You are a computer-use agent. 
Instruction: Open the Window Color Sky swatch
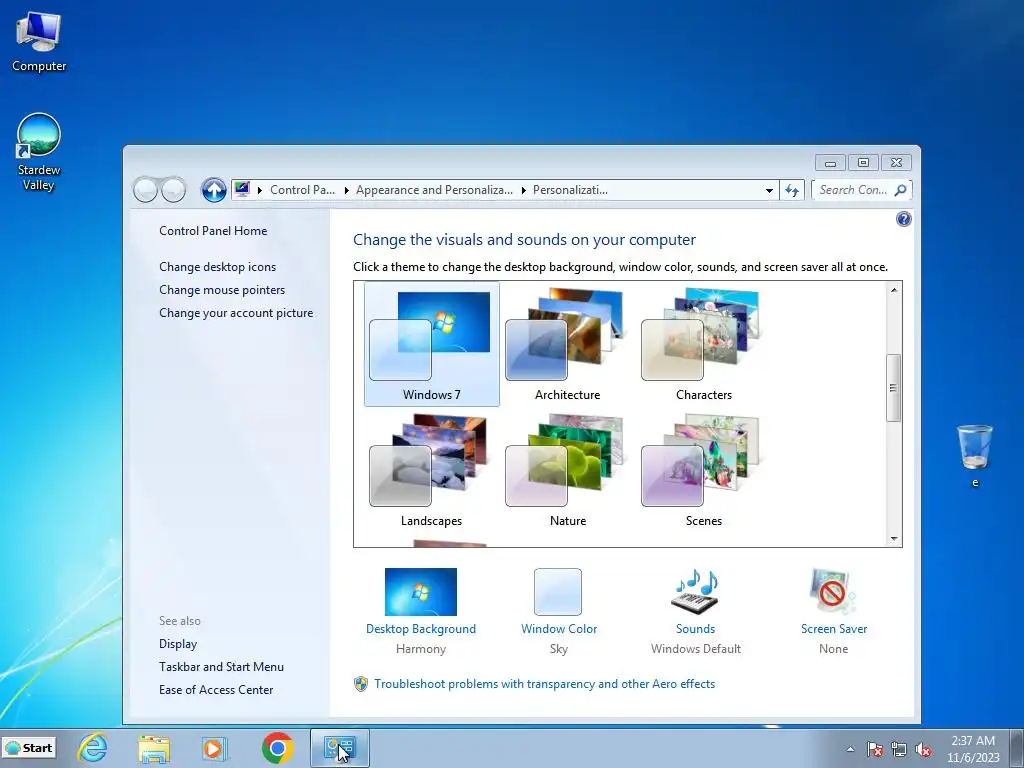tap(558, 592)
